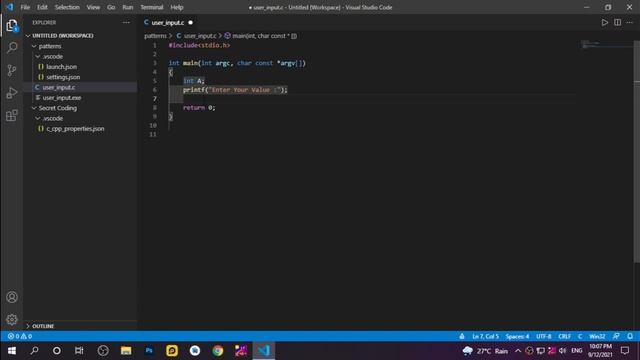Open the Manage gear icon
This screenshot has width=640, height=360.
point(12,319)
